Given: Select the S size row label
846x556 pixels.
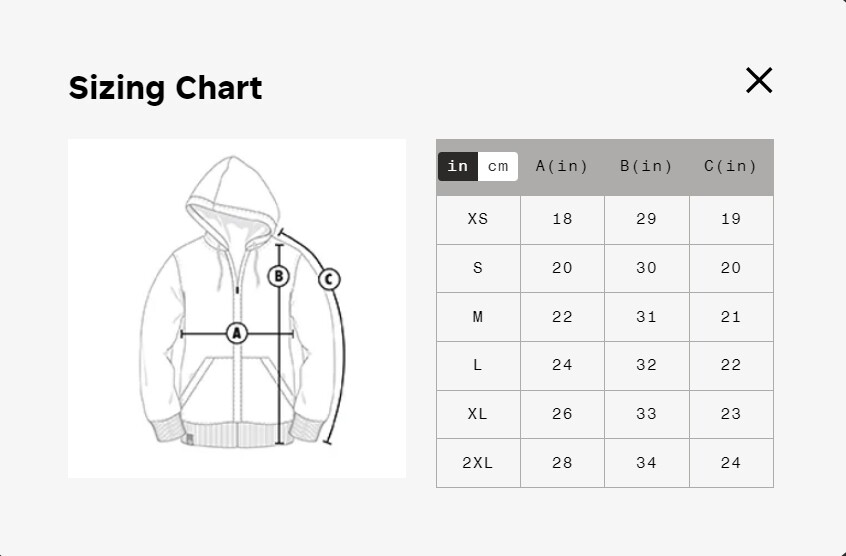Looking at the screenshot, I should (x=478, y=268).
